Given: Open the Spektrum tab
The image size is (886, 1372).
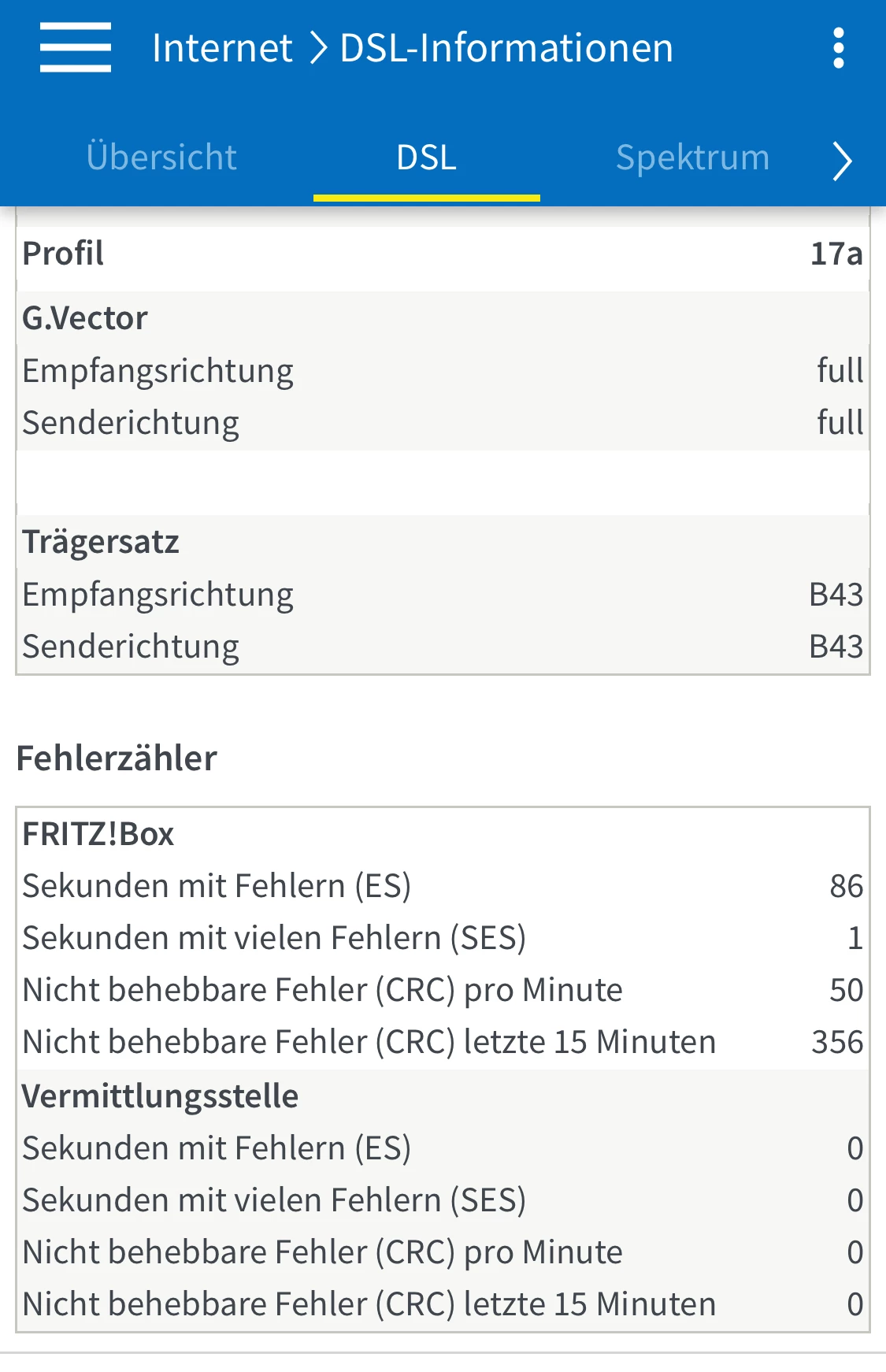Looking at the screenshot, I should click(x=692, y=158).
